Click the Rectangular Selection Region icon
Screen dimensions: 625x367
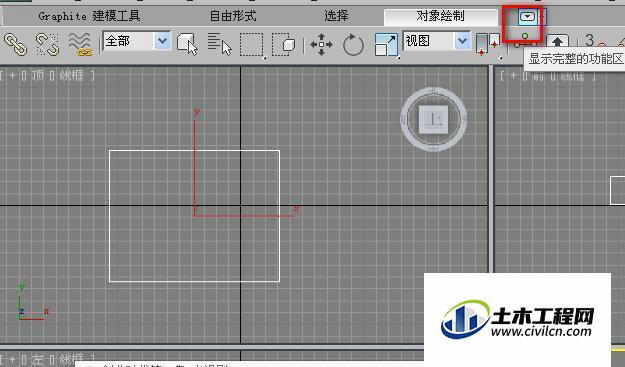click(252, 44)
